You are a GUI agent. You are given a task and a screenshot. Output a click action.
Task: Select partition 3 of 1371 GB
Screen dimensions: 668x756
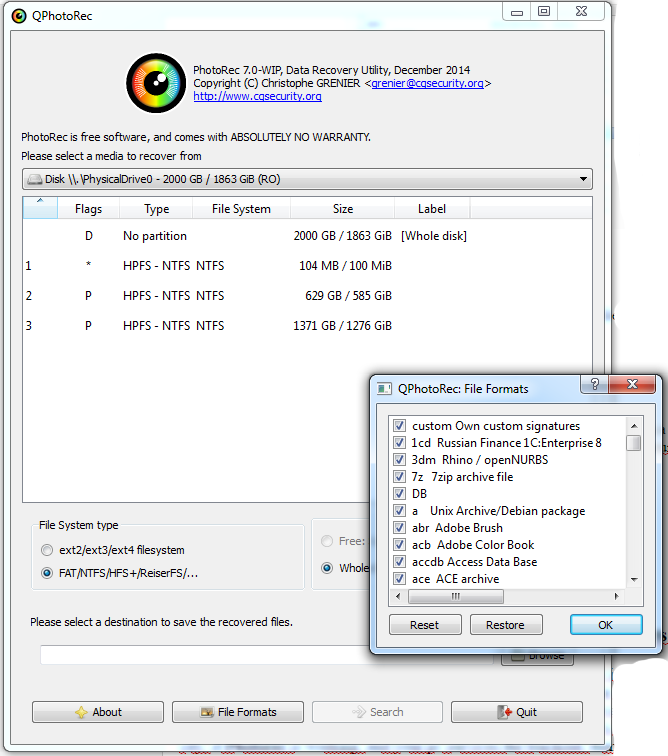[307, 326]
